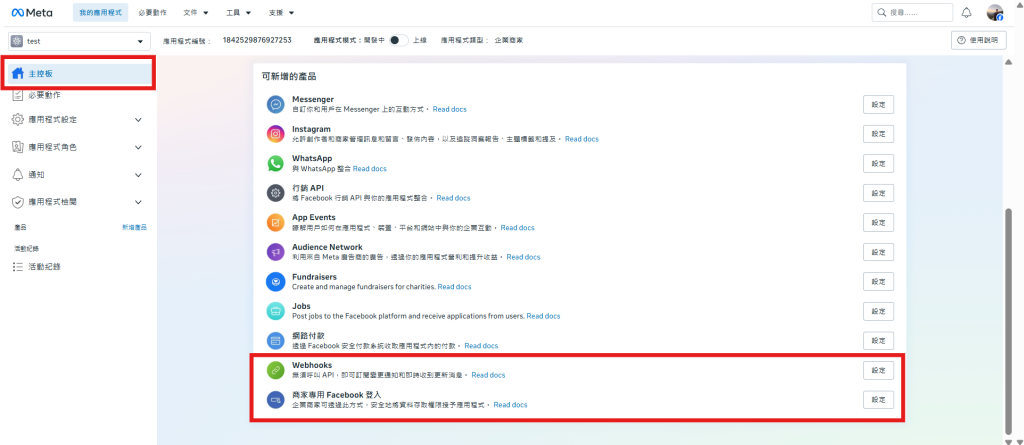Click the 商家專用 Facebook 登入 icon
This screenshot has width=1024, height=445.
276,400
